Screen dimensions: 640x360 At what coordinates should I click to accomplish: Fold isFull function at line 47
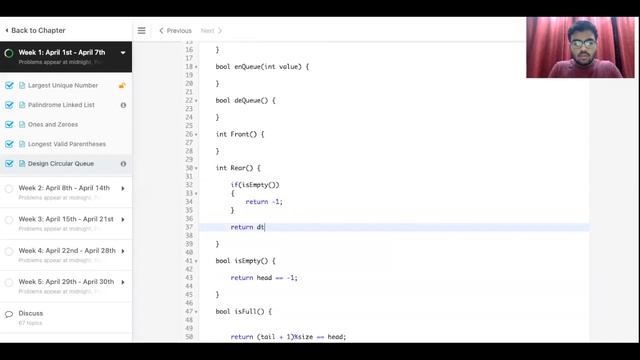click(x=196, y=312)
